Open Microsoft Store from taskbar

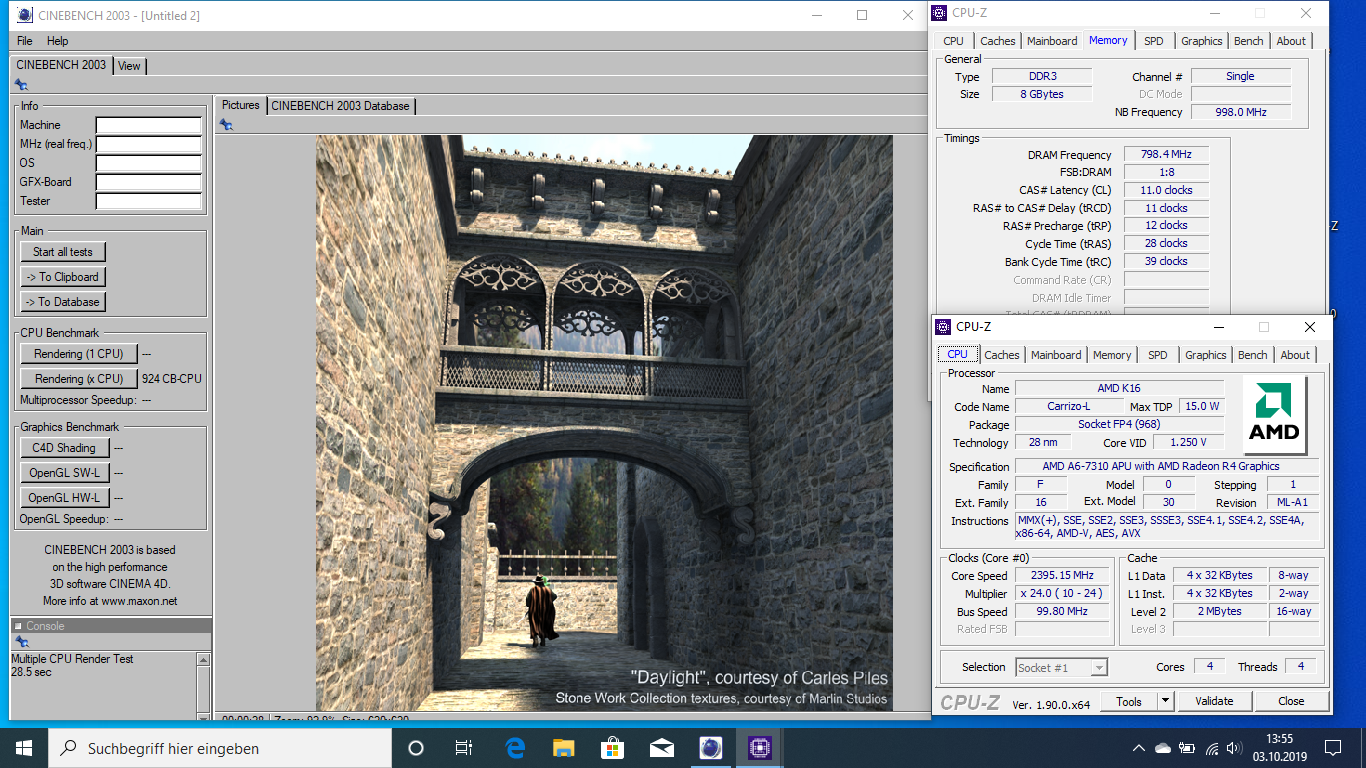pyautogui.click(x=613, y=748)
